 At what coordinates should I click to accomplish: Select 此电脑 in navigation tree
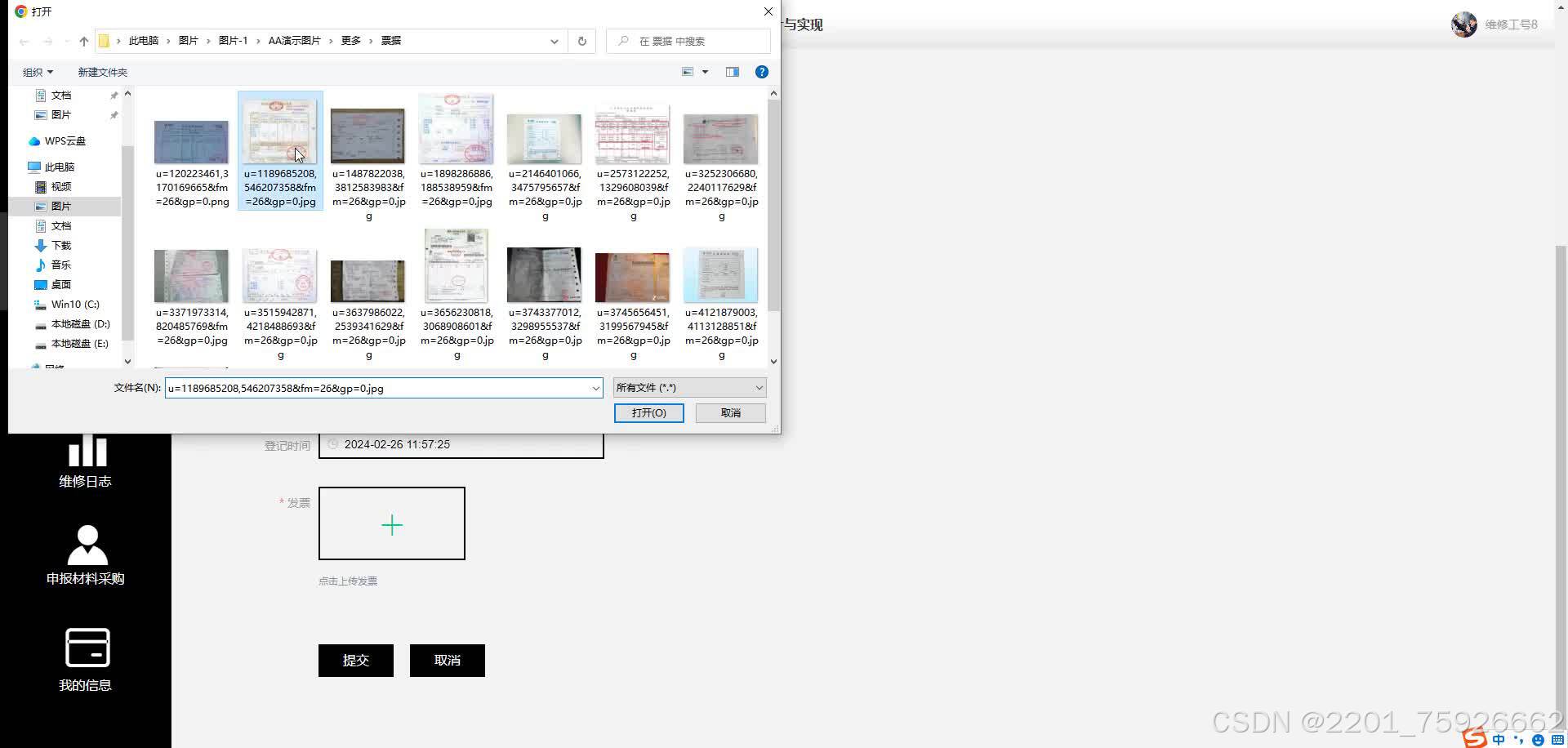pos(60,167)
